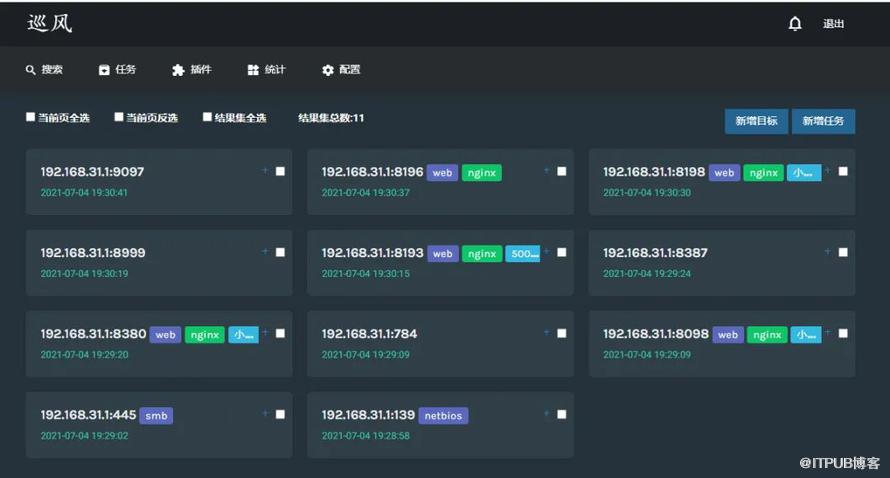
Task: Open host 192.168.31.1:784 title
Action: click(x=369, y=334)
